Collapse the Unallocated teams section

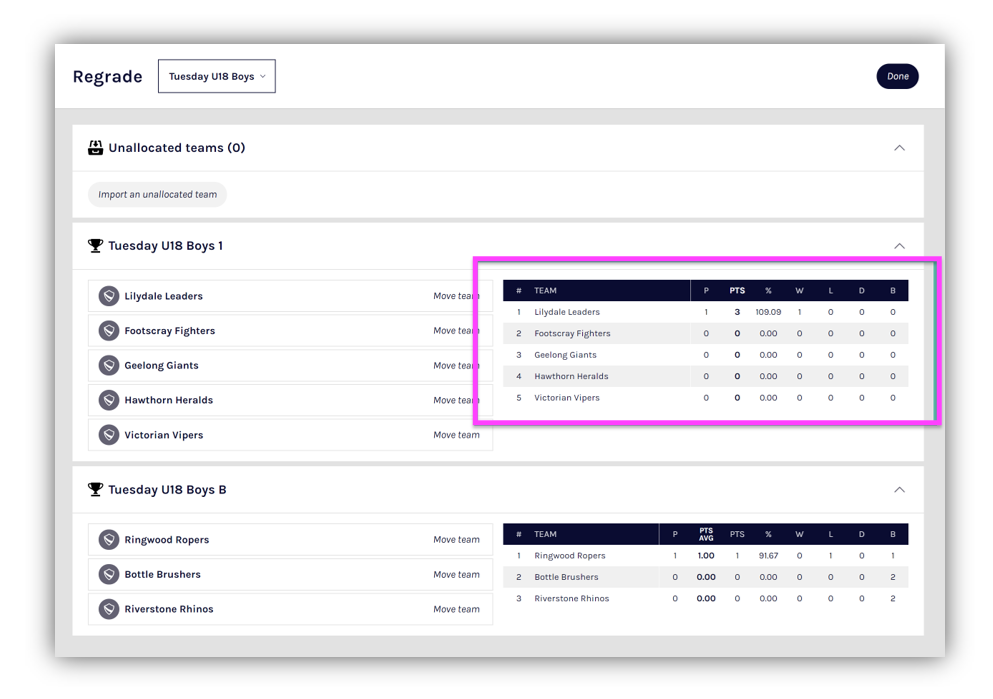(x=899, y=148)
